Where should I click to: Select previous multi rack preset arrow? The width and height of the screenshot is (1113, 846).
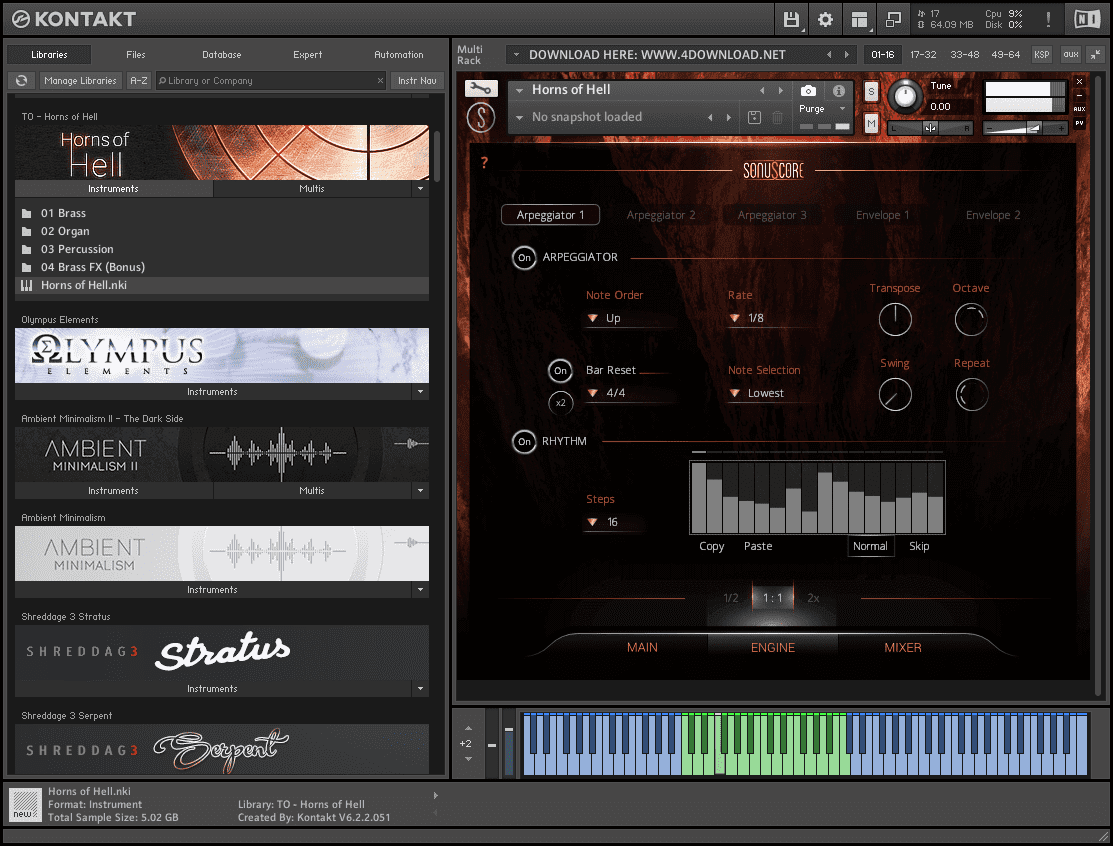click(829, 55)
